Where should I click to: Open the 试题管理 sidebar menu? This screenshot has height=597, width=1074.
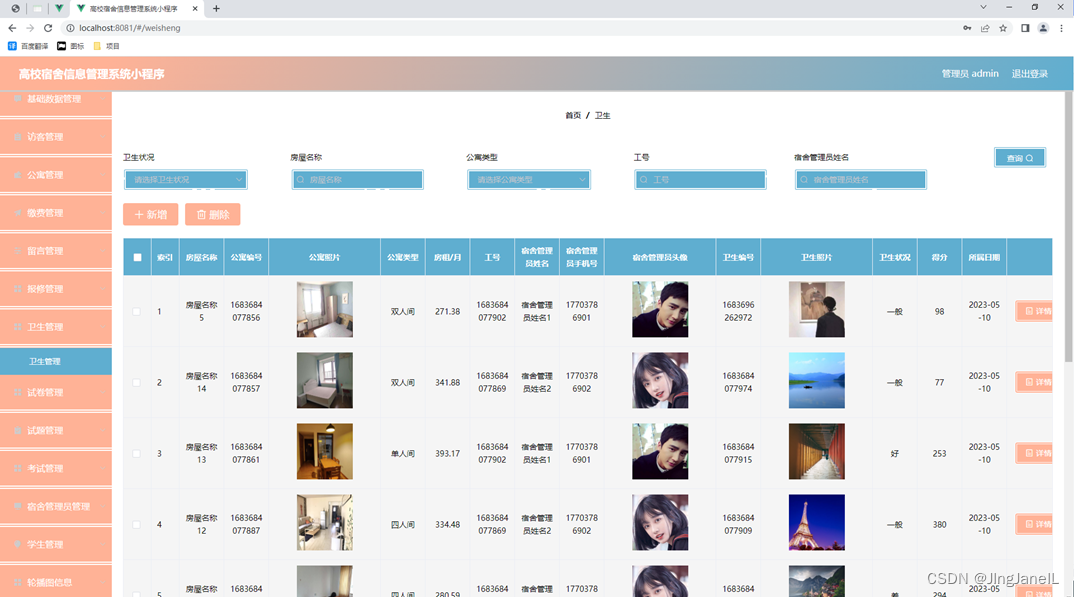click(x=55, y=431)
